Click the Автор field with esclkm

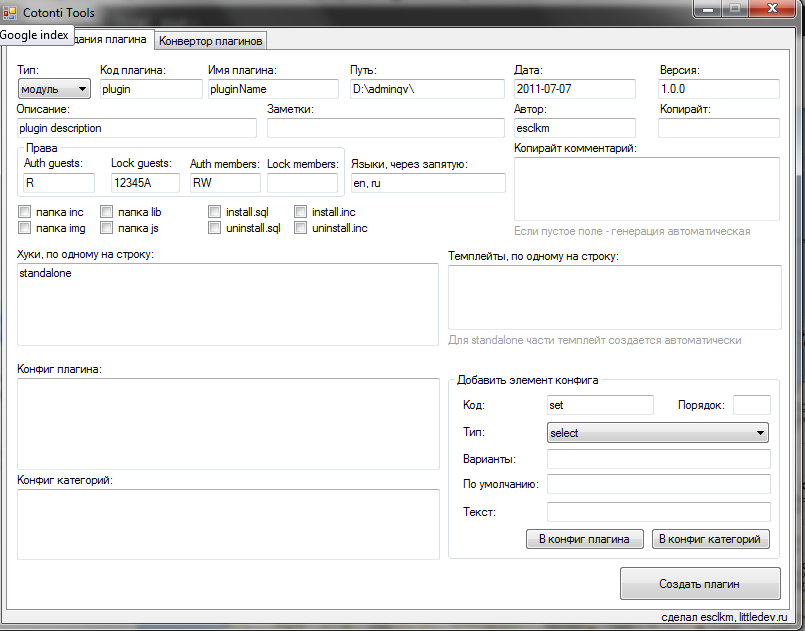[574, 128]
